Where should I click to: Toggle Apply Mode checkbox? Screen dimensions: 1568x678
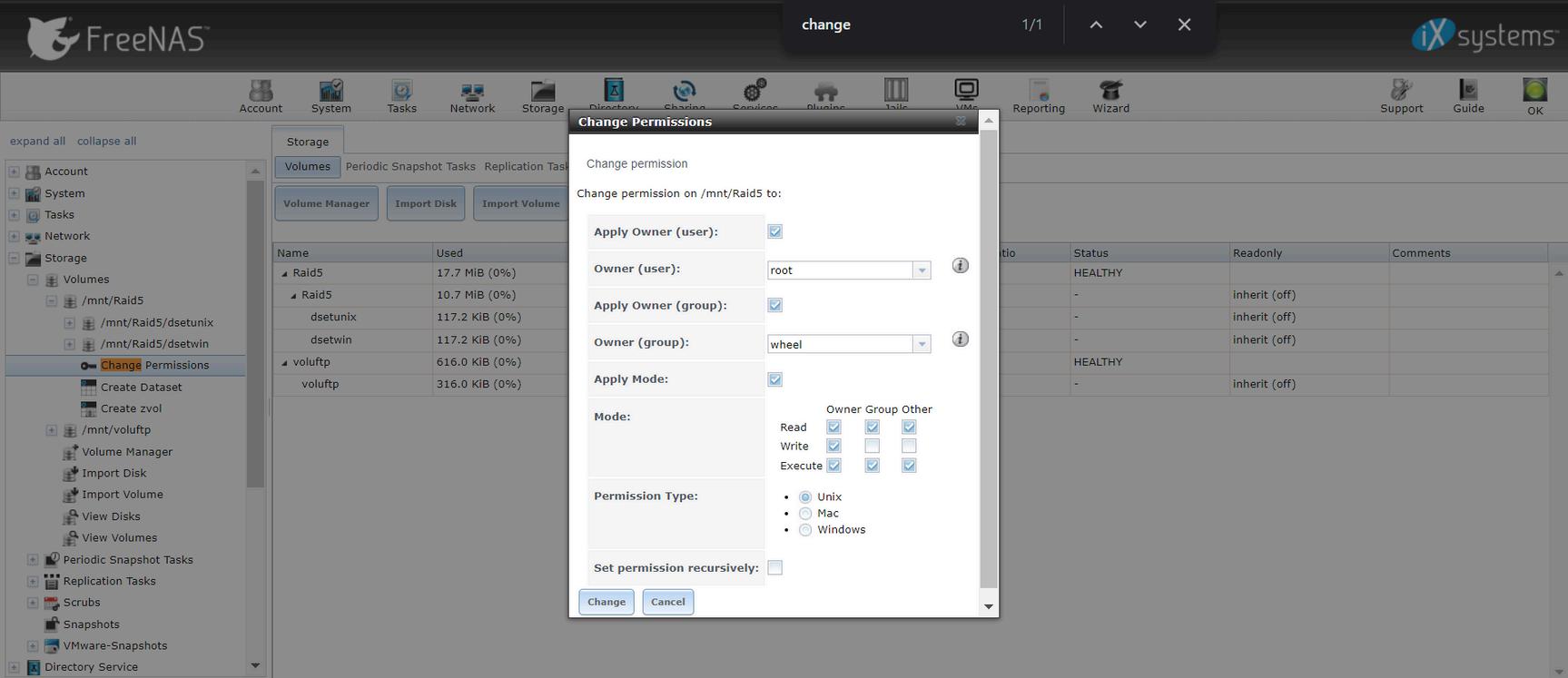[x=775, y=379]
